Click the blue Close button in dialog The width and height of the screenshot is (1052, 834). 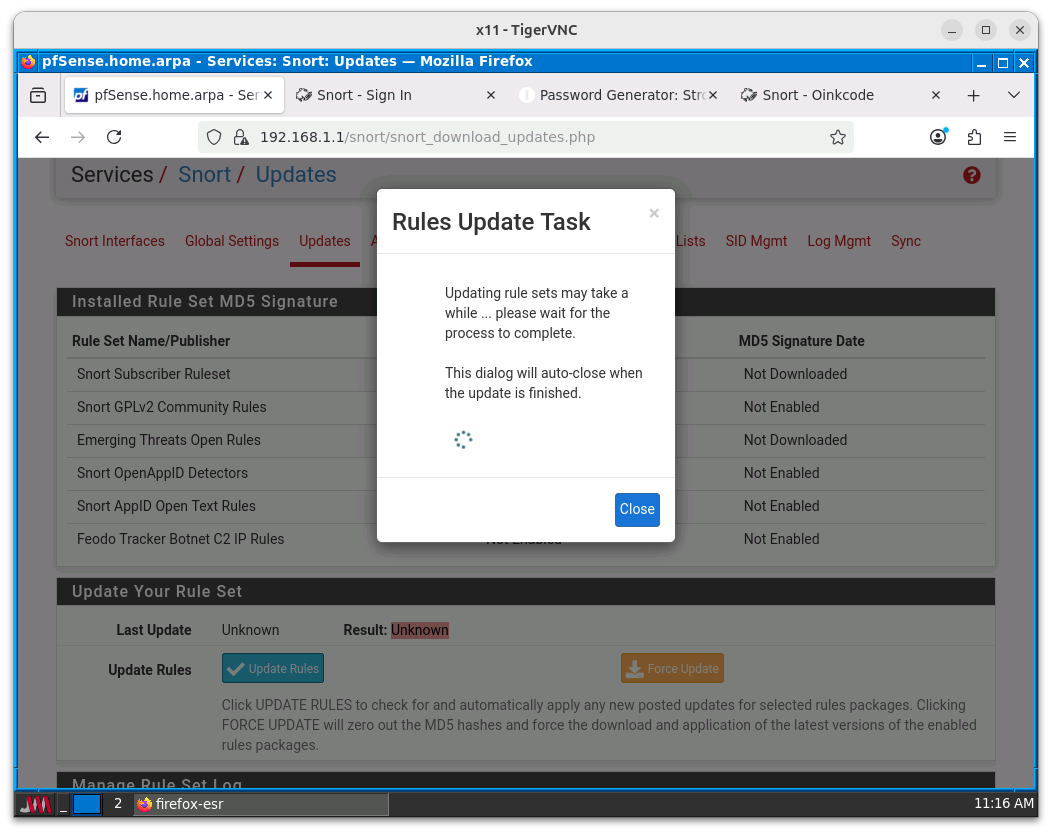(x=637, y=509)
